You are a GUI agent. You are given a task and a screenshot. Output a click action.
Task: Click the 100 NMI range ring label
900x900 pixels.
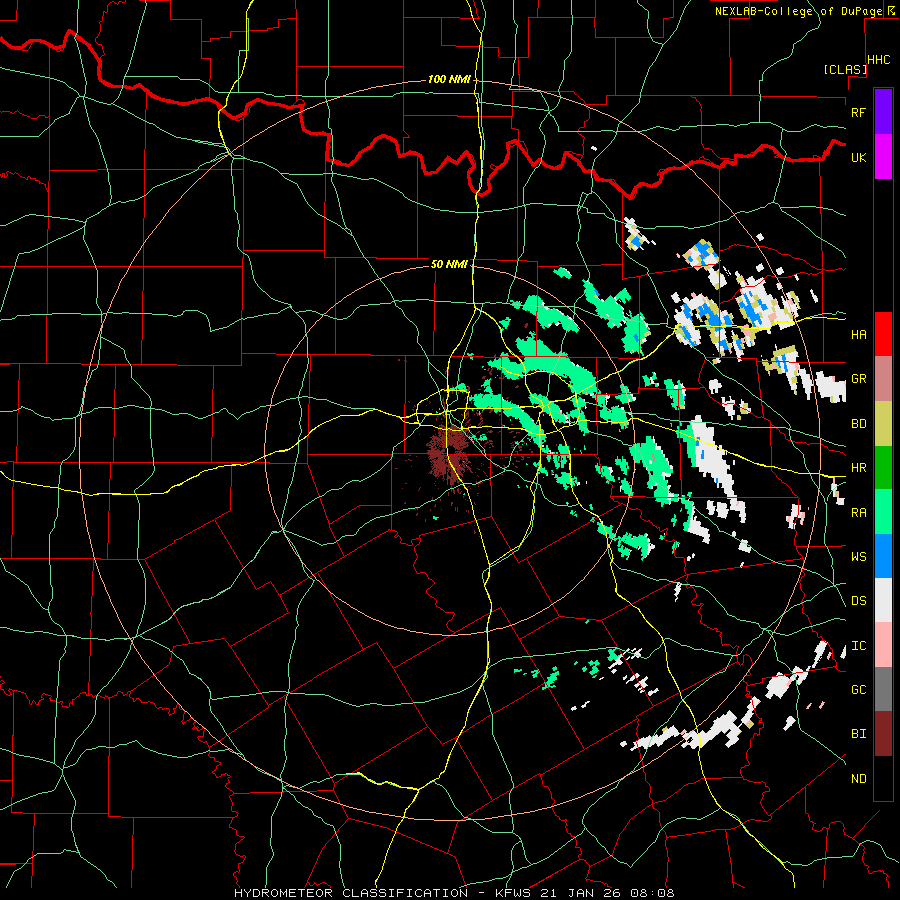(x=448, y=79)
